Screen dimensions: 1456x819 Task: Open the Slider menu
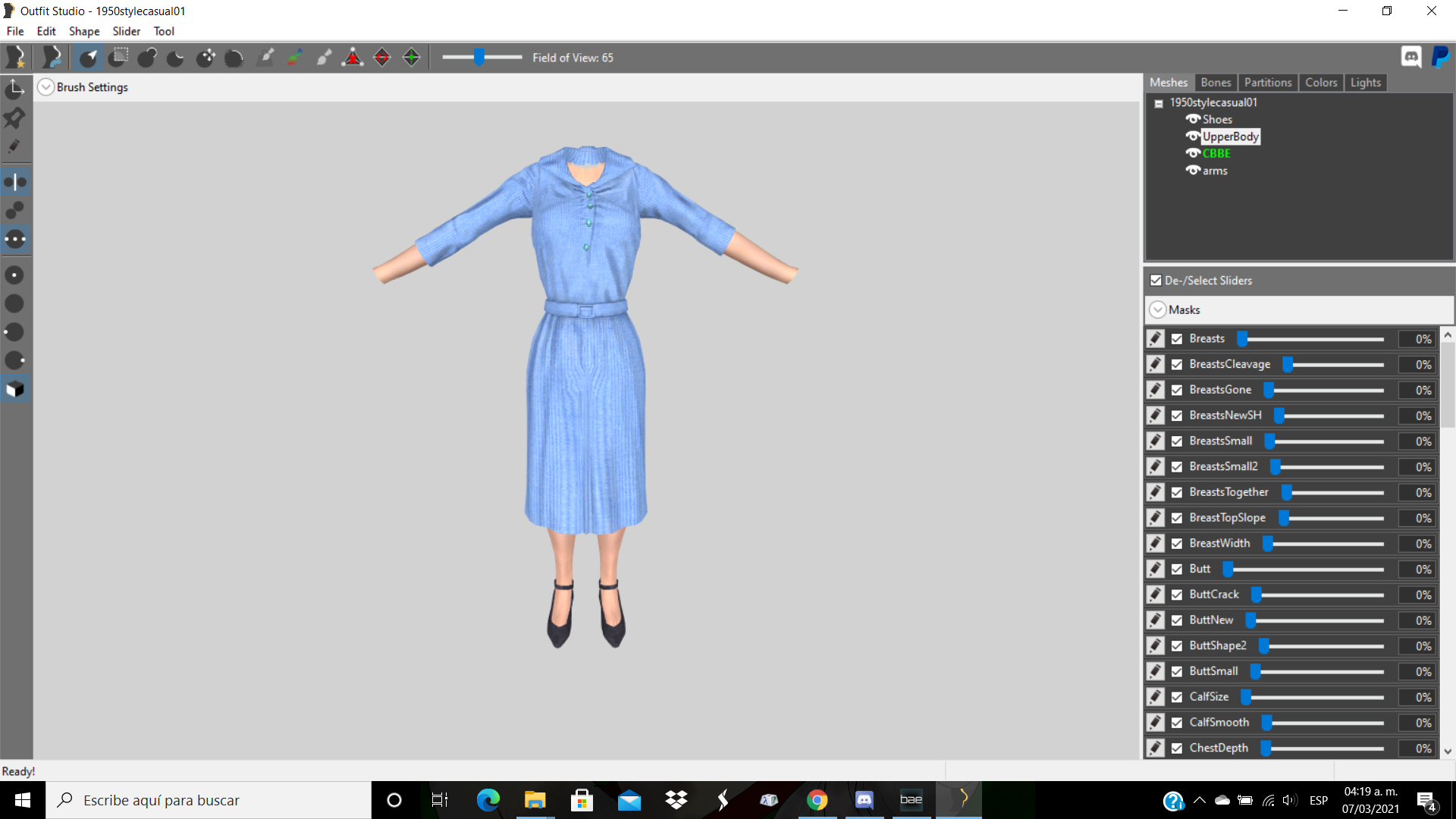click(127, 31)
